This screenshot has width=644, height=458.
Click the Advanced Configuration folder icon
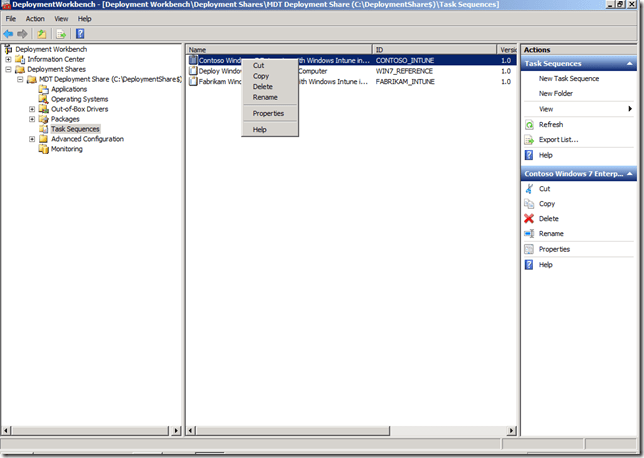44,139
